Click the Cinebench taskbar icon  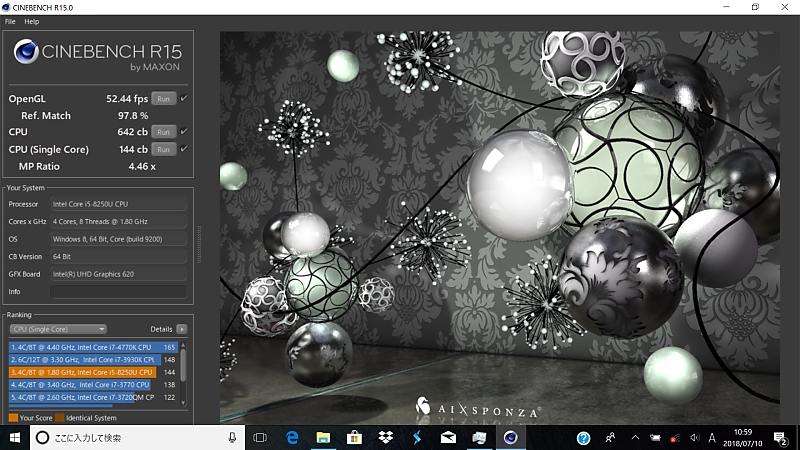point(511,438)
